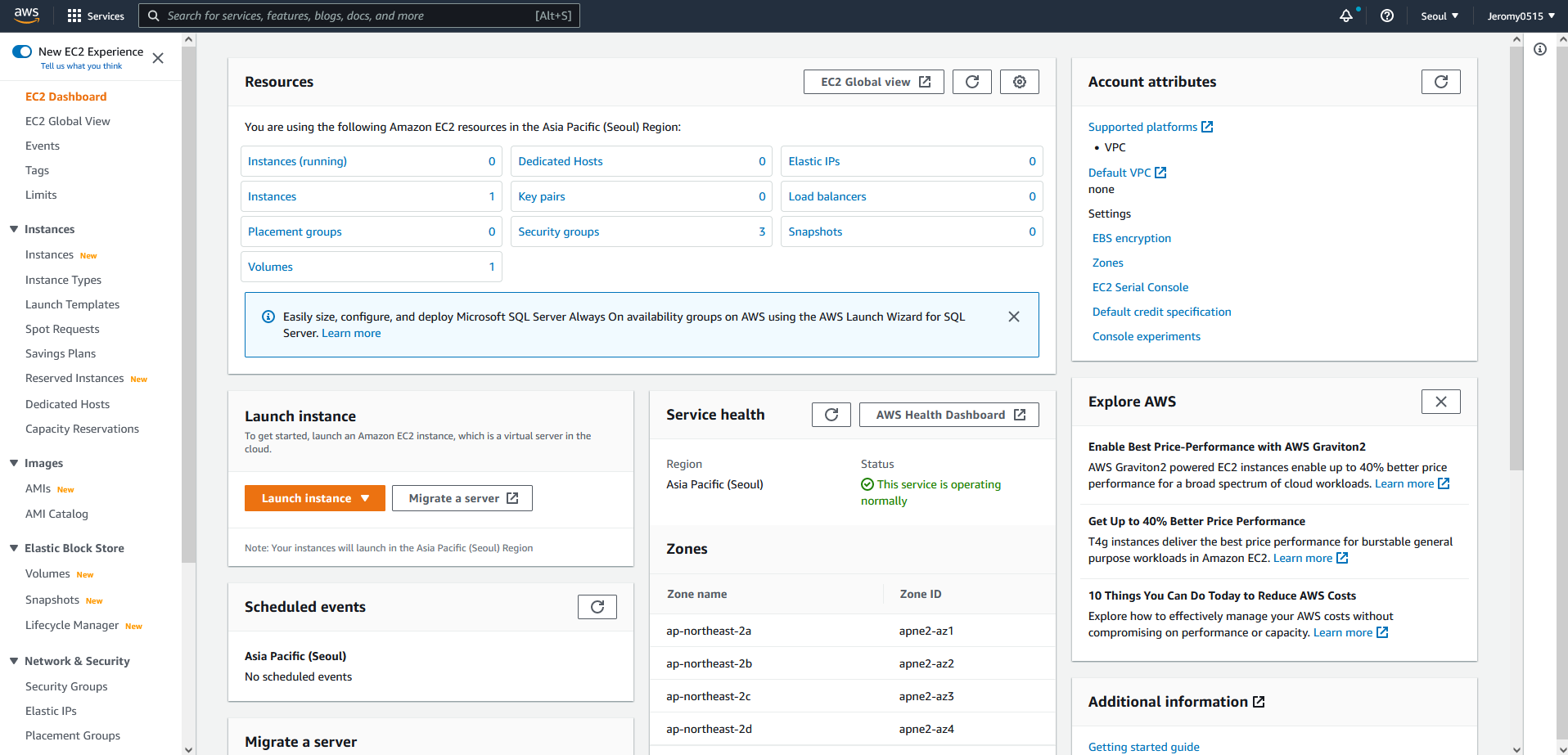Open Instance Types in sidebar
This screenshot has height=755, width=1568.
pos(64,280)
